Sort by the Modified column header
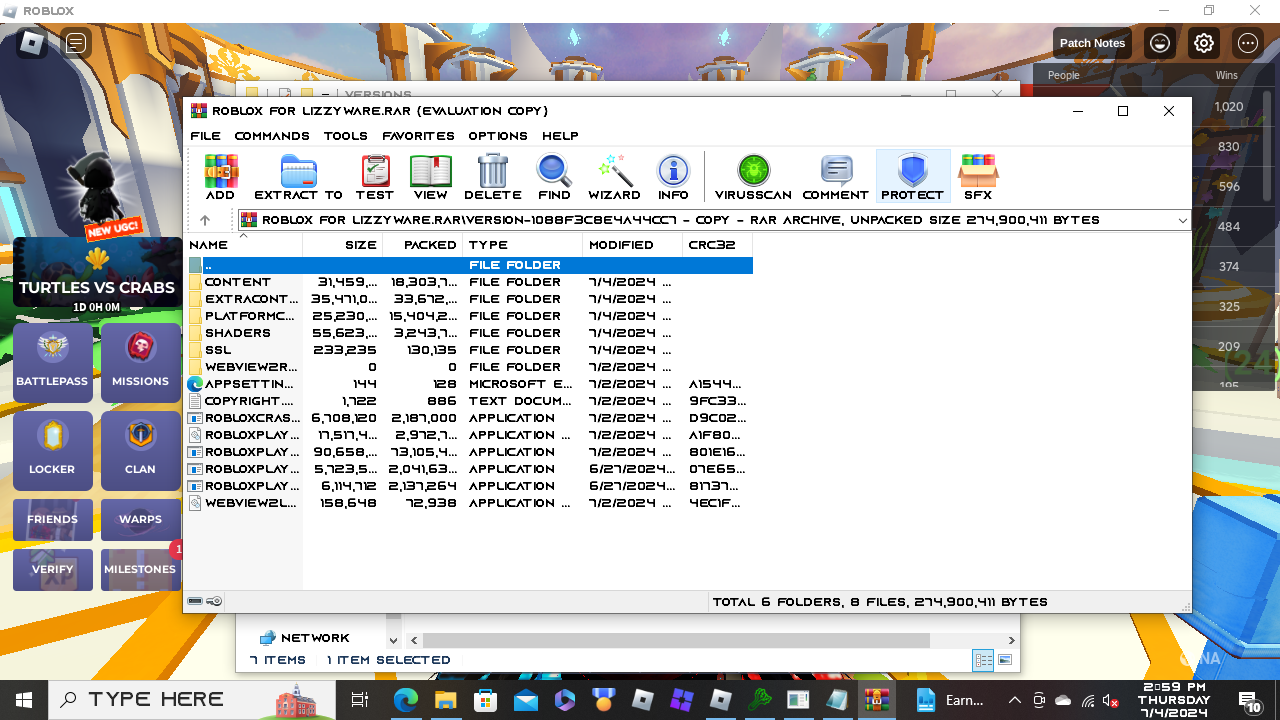1280x720 pixels. click(632, 245)
